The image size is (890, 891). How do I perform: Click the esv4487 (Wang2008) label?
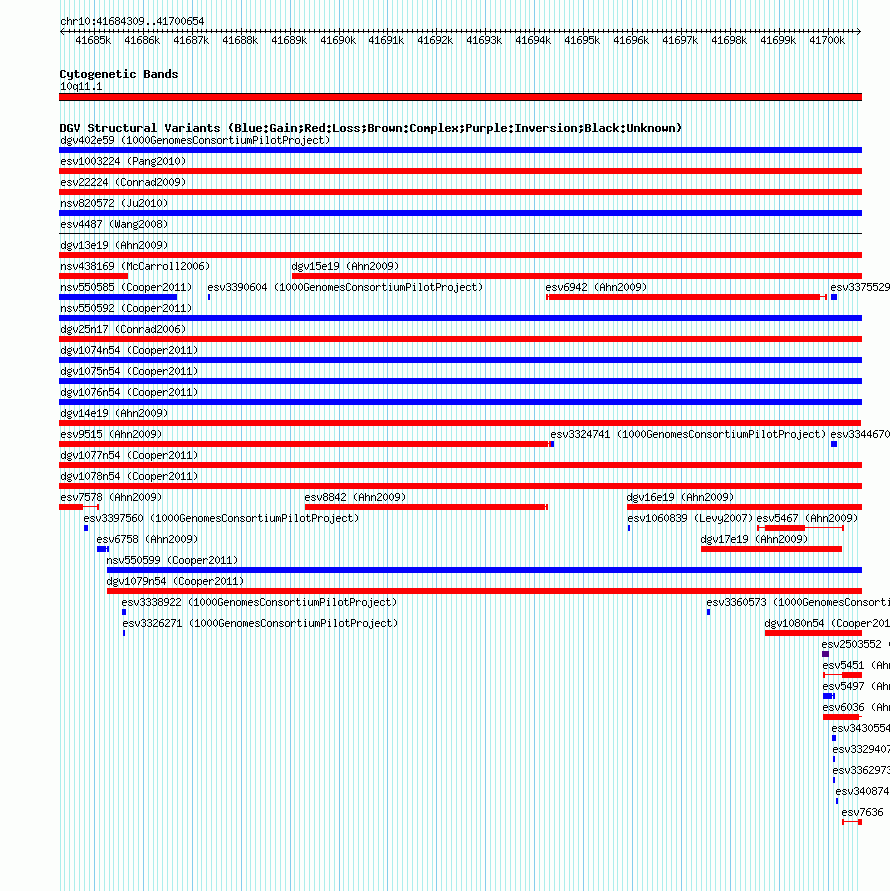point(114,224)
